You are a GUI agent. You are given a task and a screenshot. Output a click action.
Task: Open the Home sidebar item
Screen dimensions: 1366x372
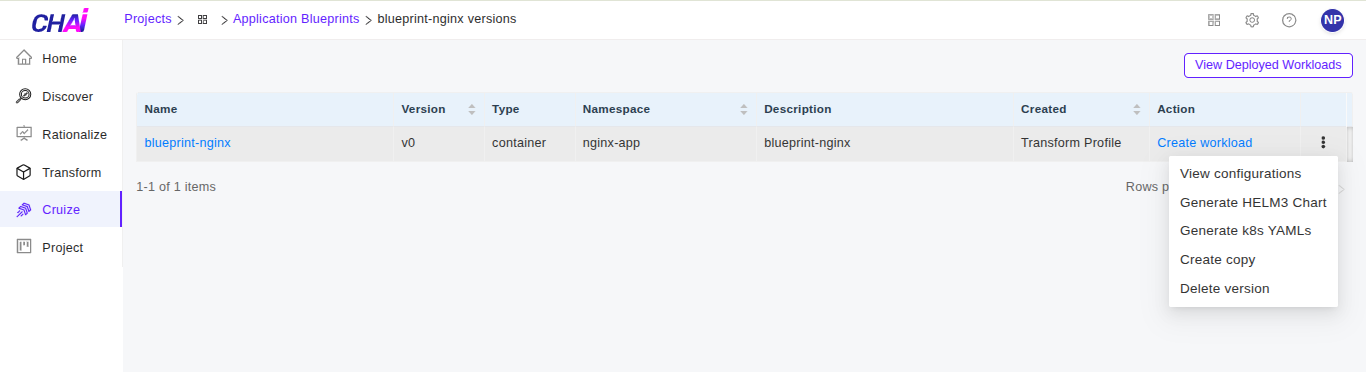tap(60, 59)
